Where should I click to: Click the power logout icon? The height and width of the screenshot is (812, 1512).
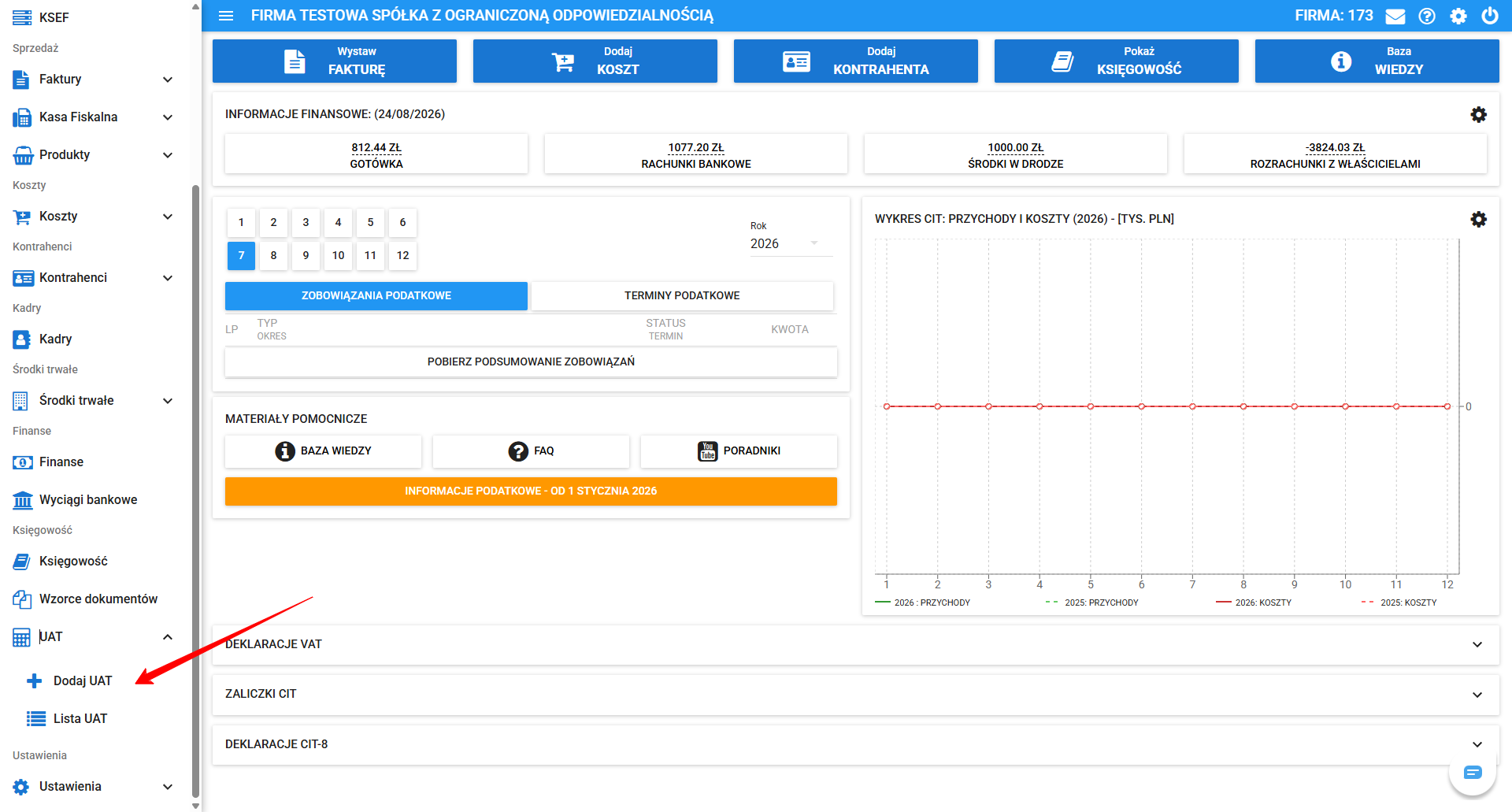tap(1490, 16)
